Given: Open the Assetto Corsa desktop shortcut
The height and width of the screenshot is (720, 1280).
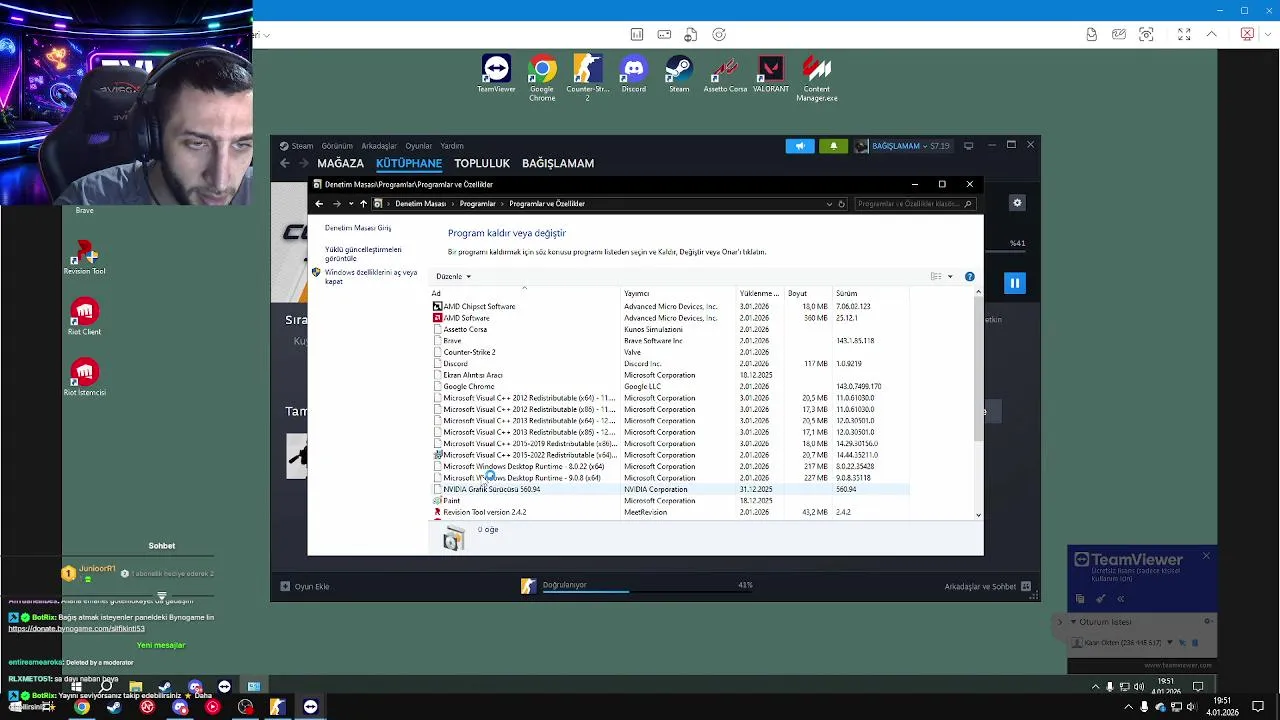Looking at the screenshot, I should 725,75.
